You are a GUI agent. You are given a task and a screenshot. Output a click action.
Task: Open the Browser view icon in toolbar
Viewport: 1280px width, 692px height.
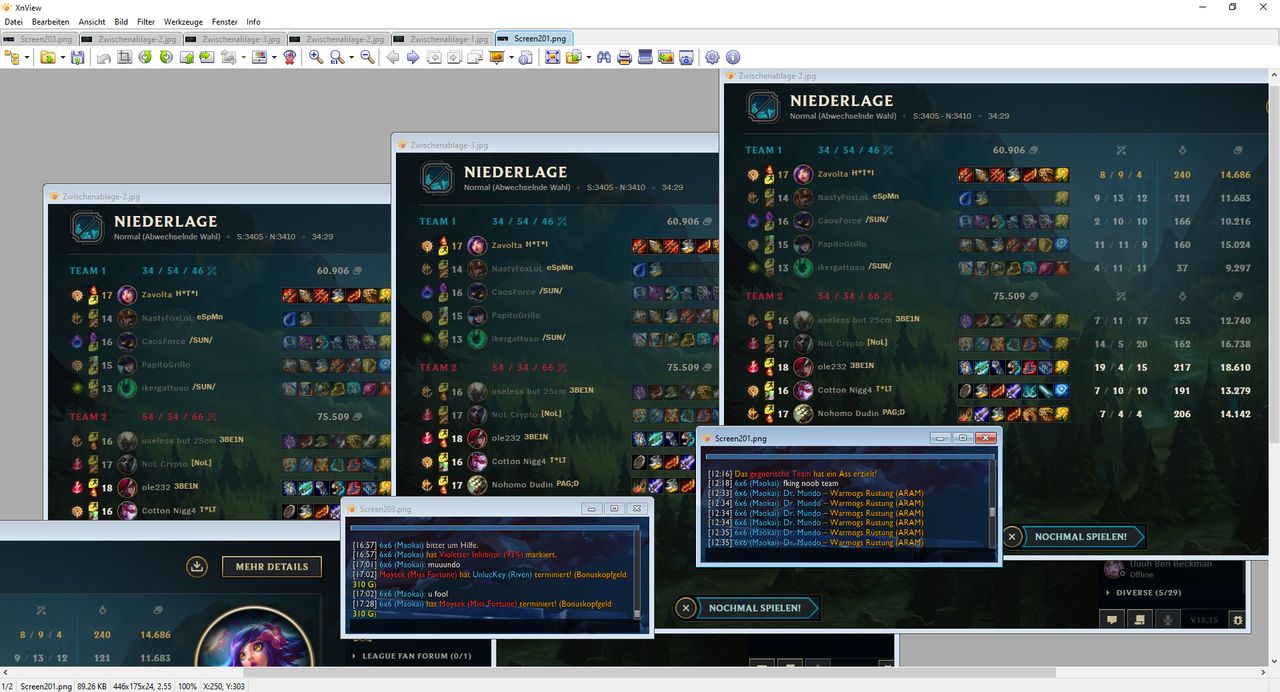click(13, 58)
